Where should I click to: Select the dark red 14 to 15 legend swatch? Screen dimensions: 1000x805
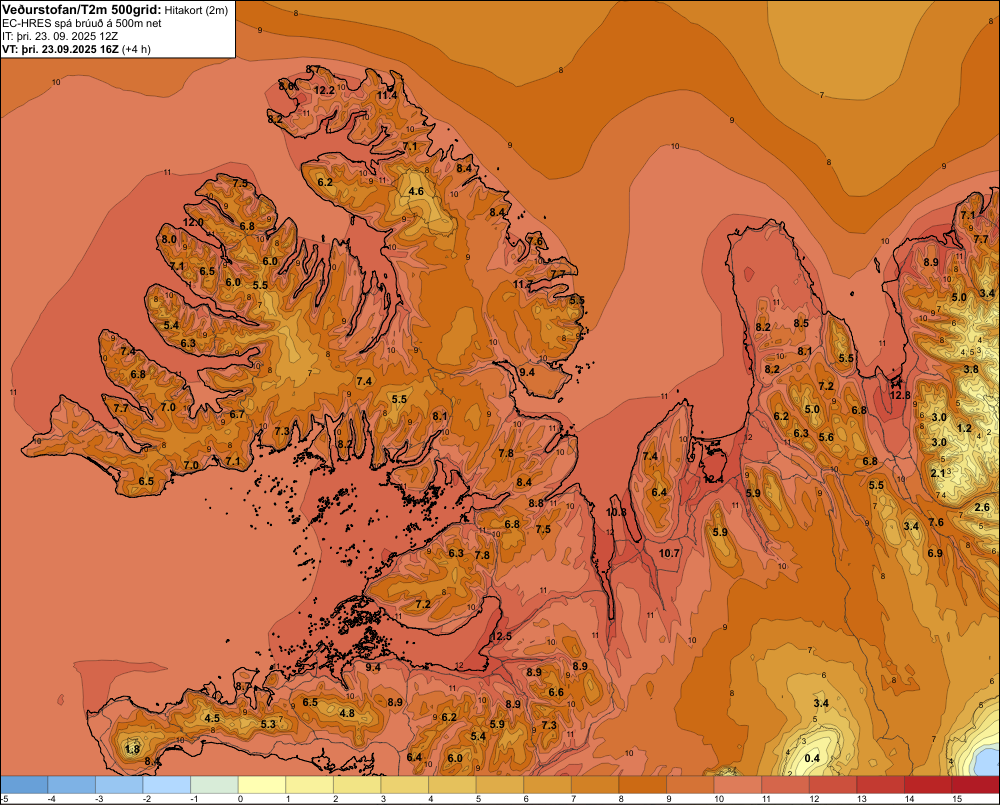(927, 785)
